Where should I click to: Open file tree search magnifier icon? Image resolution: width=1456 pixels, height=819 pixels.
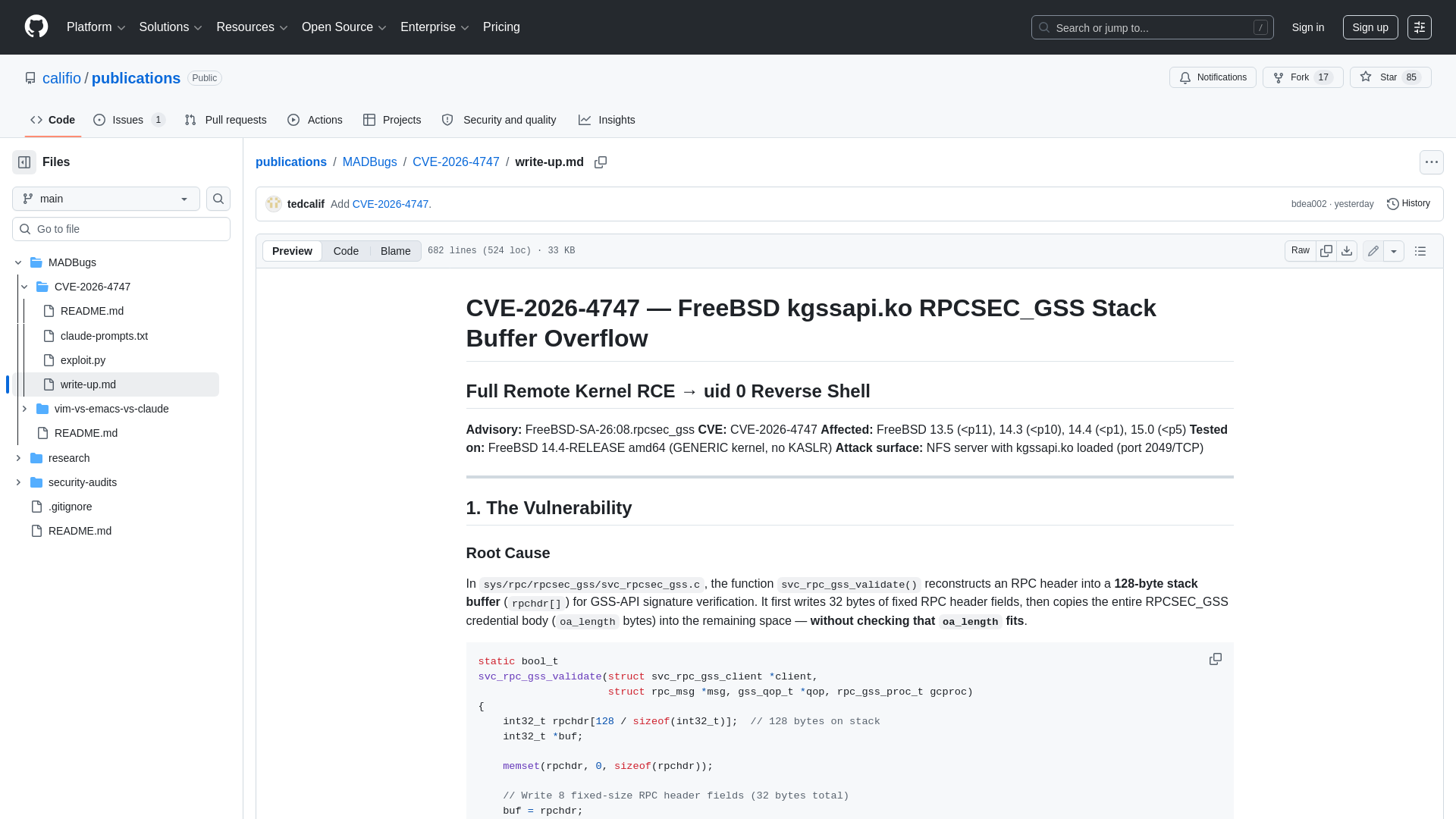[218, 199]
